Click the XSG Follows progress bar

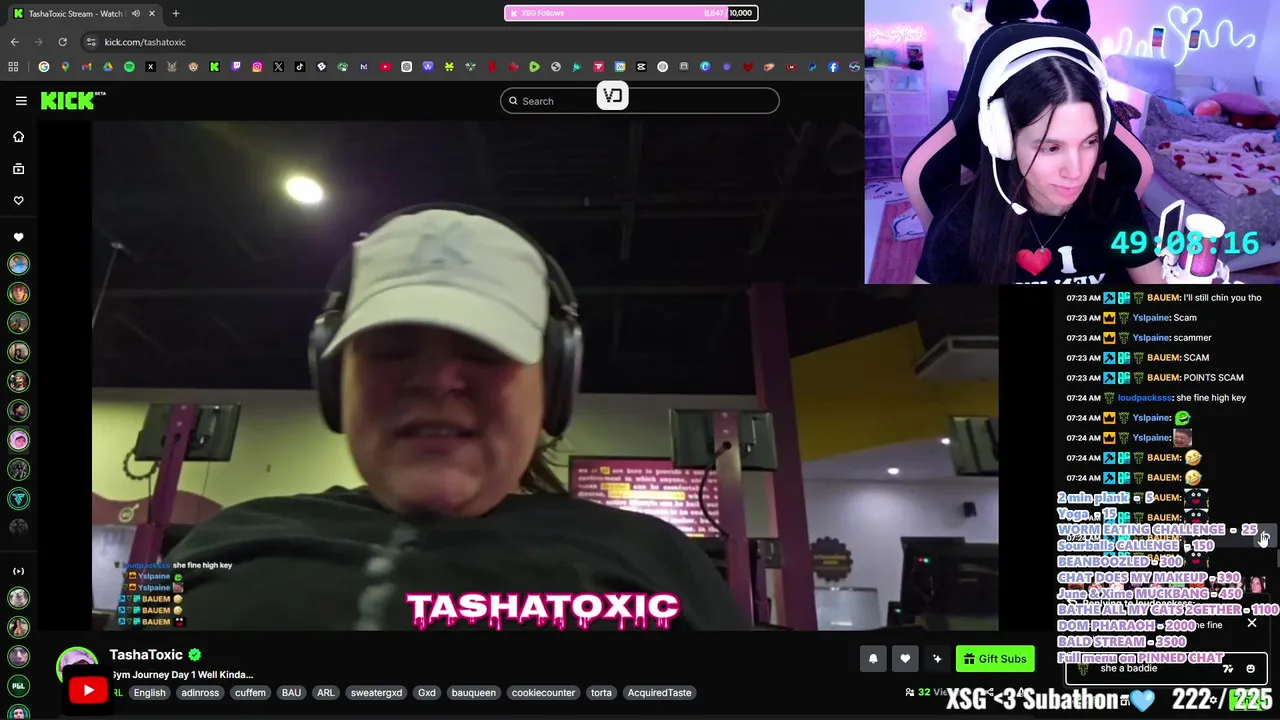click(x=631, y=13)
